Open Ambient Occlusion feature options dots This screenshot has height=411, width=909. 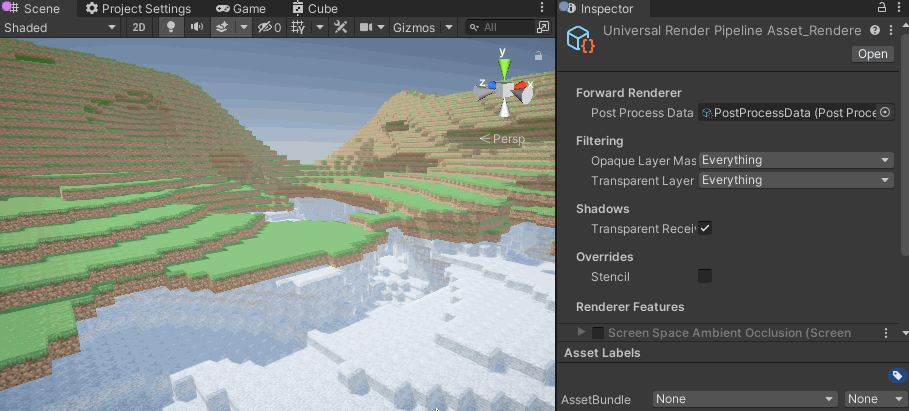tap(886, 333)
